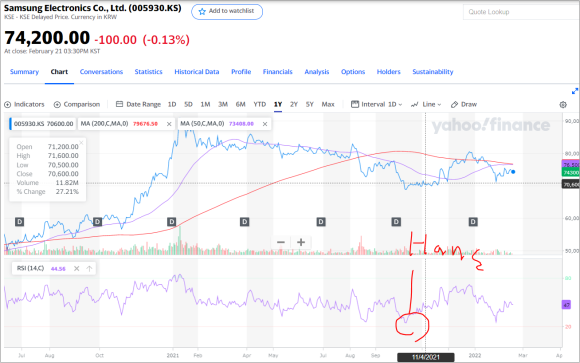Click the dividend marker near Oct 2020

(97, 222)
